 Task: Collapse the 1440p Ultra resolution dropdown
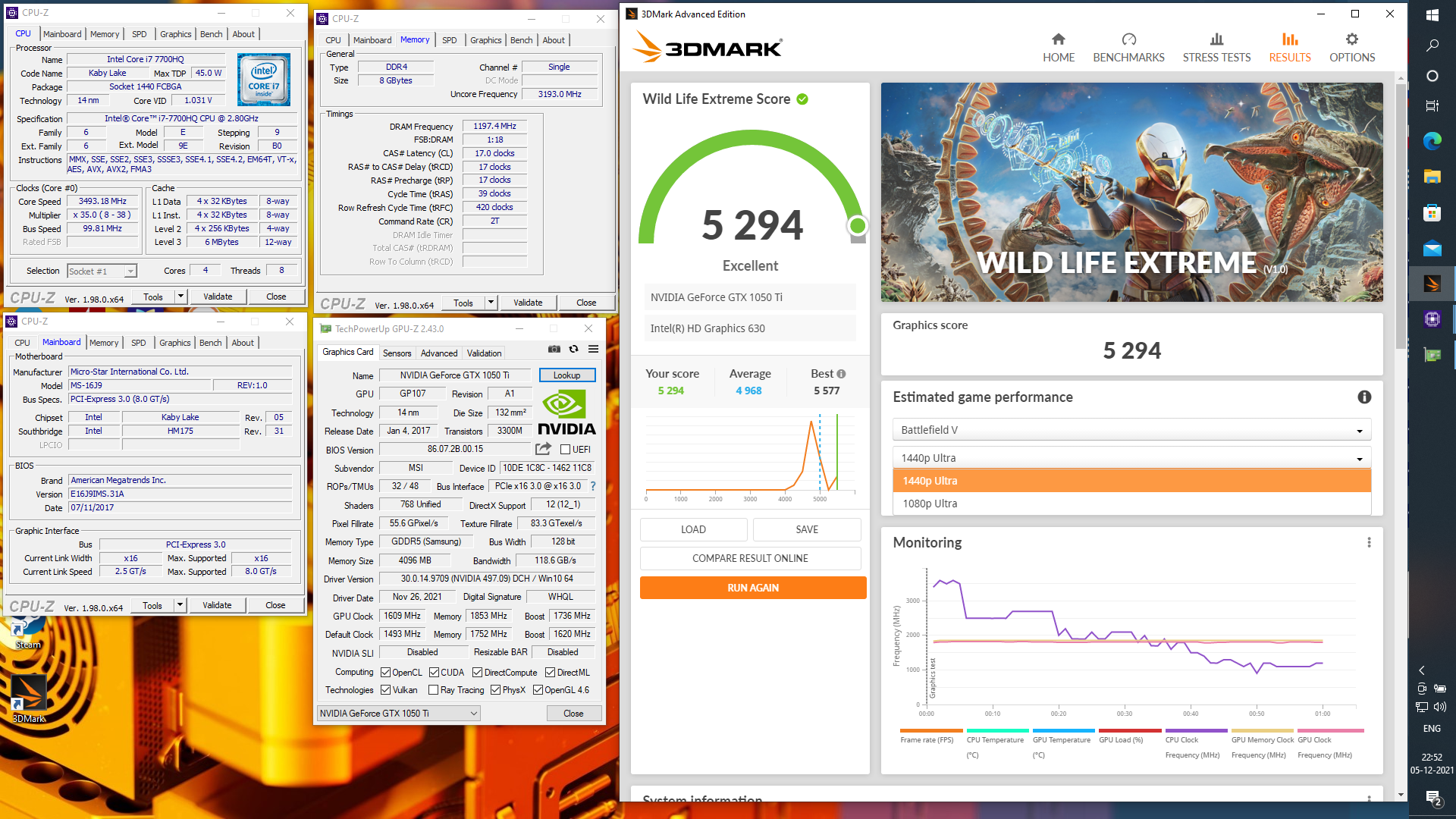(1131, 458)
